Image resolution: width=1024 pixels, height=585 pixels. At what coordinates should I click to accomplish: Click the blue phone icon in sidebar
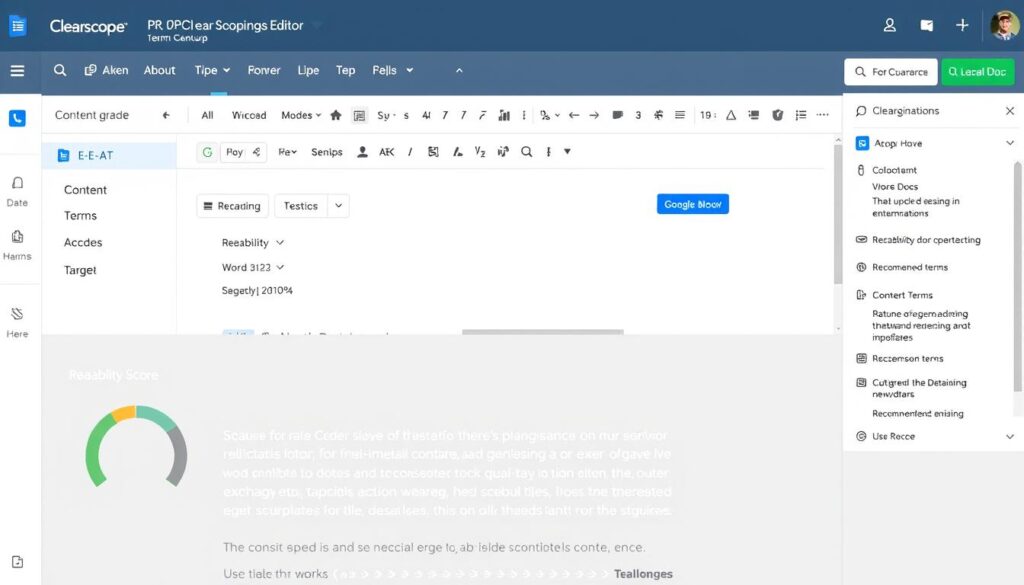[x=18, y=118]
